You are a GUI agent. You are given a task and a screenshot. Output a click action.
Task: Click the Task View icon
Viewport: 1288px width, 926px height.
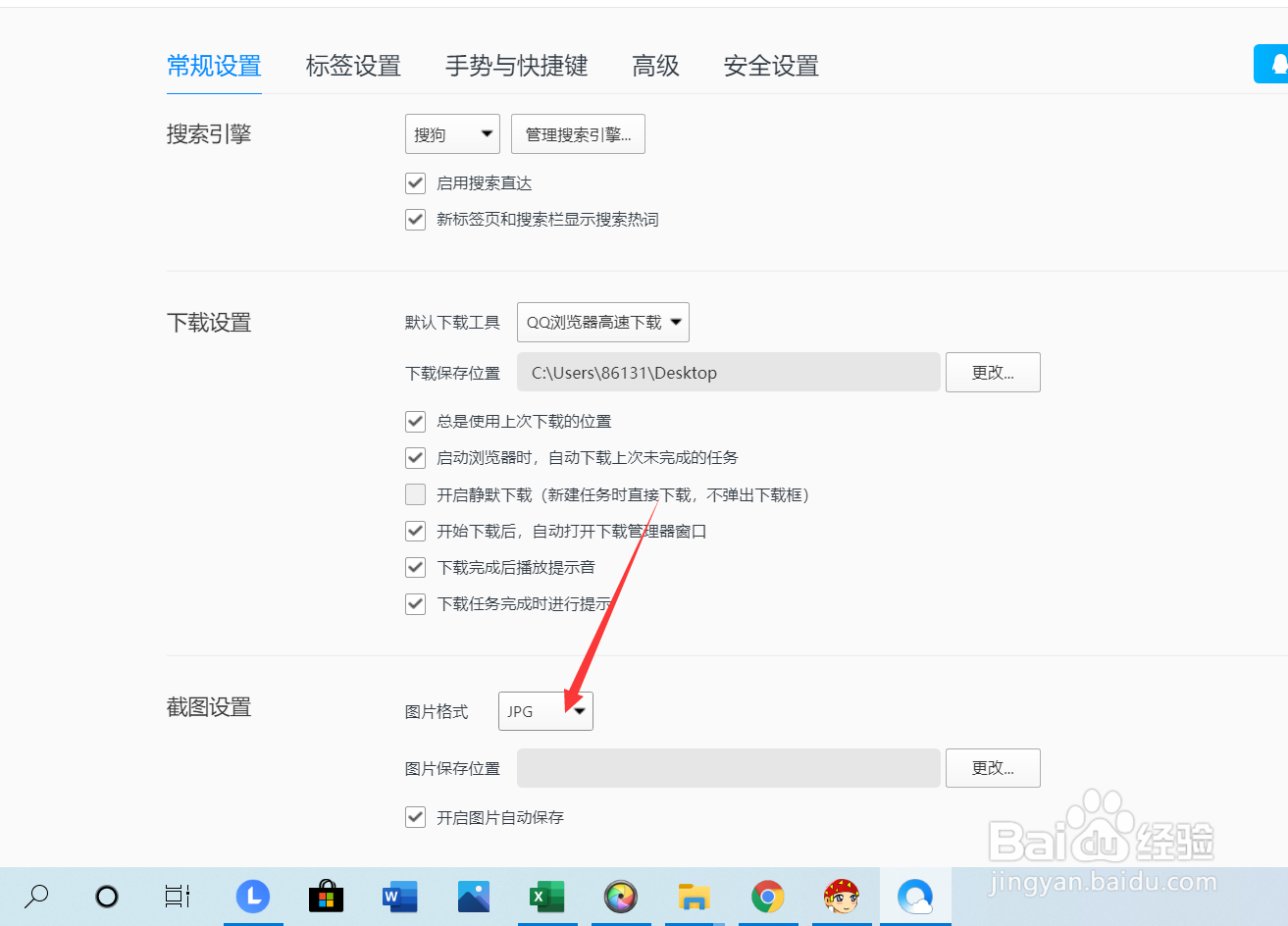click(177, 897)
